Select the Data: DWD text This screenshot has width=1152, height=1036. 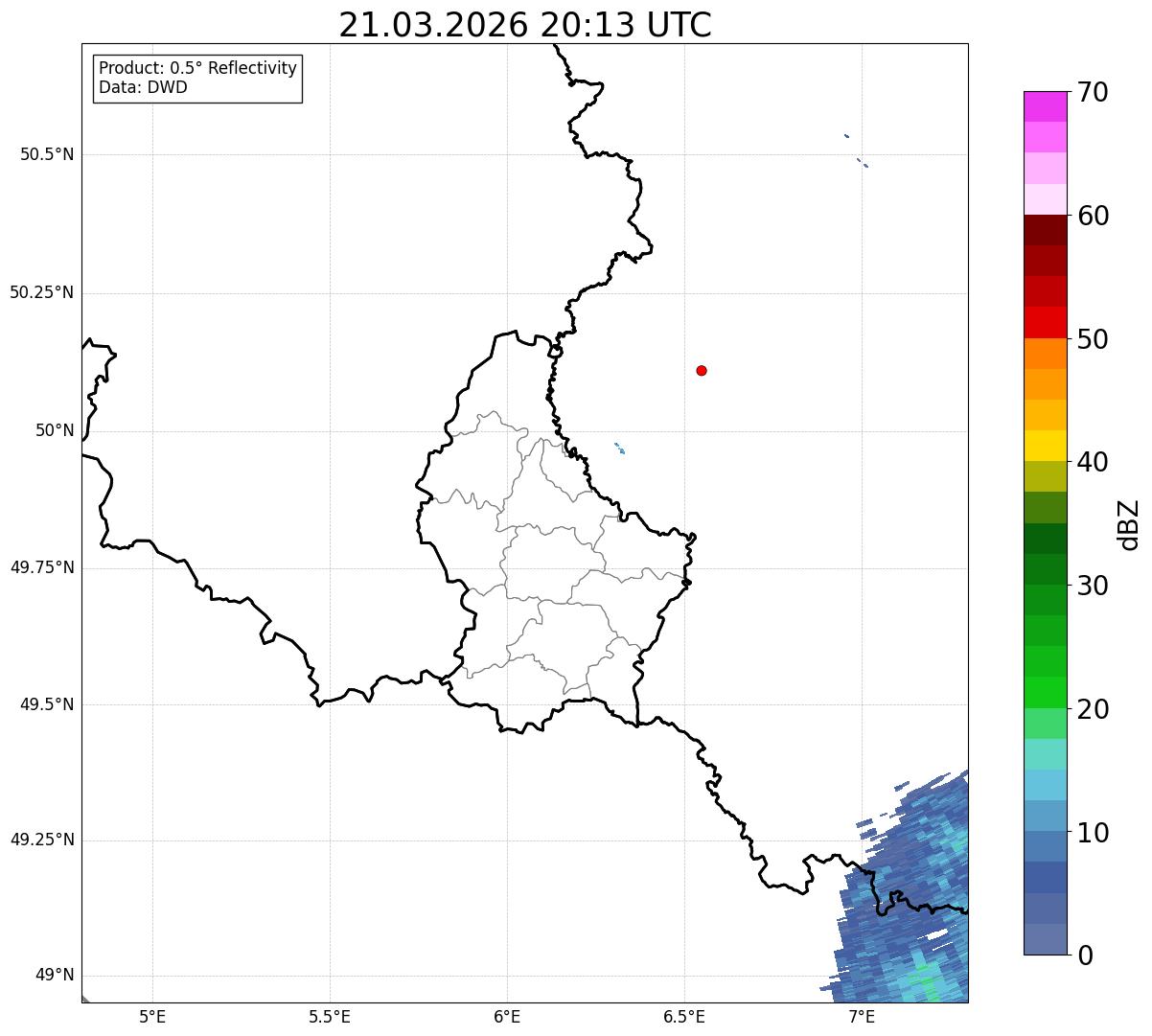(x=143, y=87)
